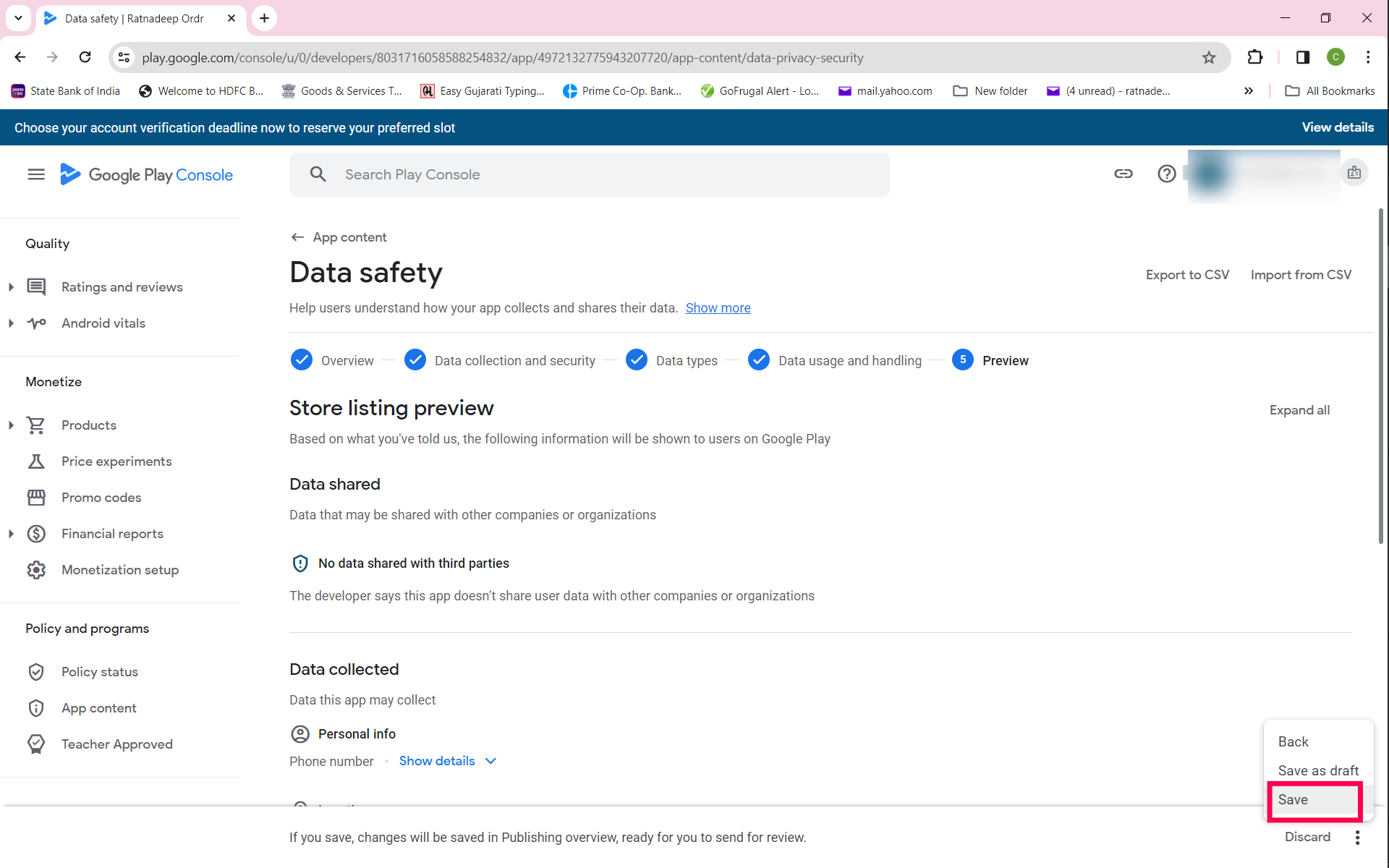Image resolution: width=1389 pixels, height=868 pixels.
Task: Click the Policy status shield icon
Action: coord(36,672)
